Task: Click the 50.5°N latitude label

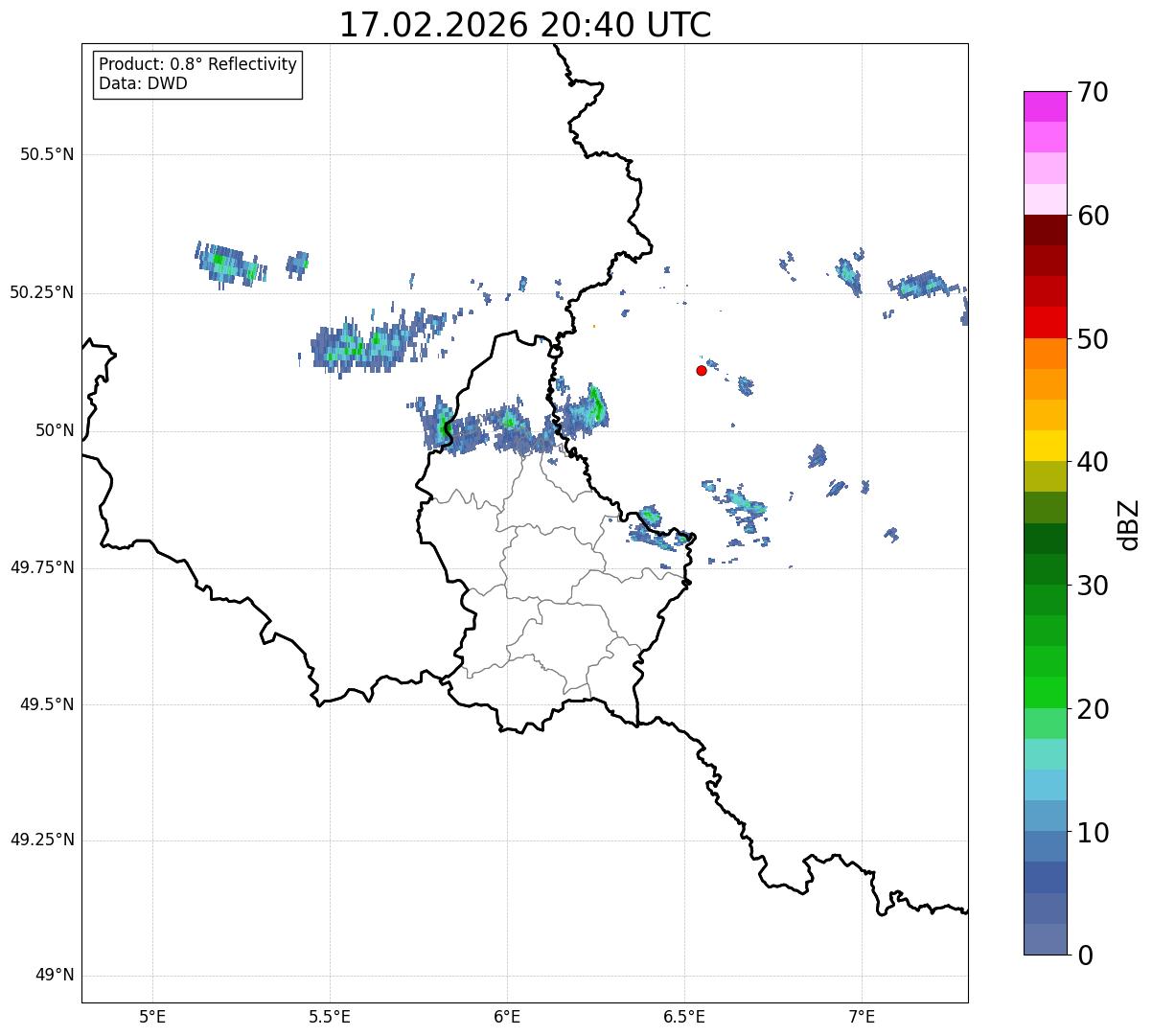Action: tap(47, 154)
